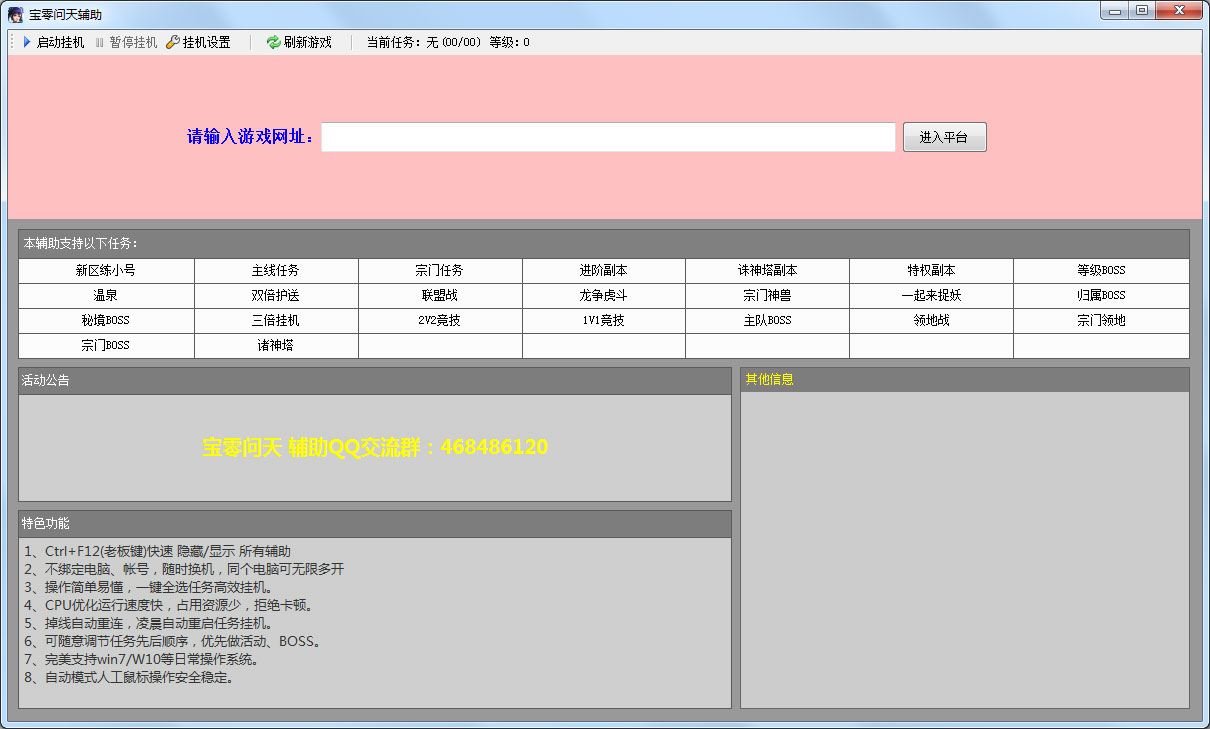Click feature line 6 about 任务先后顺序
1210x729 pixels.
[174, 642]
